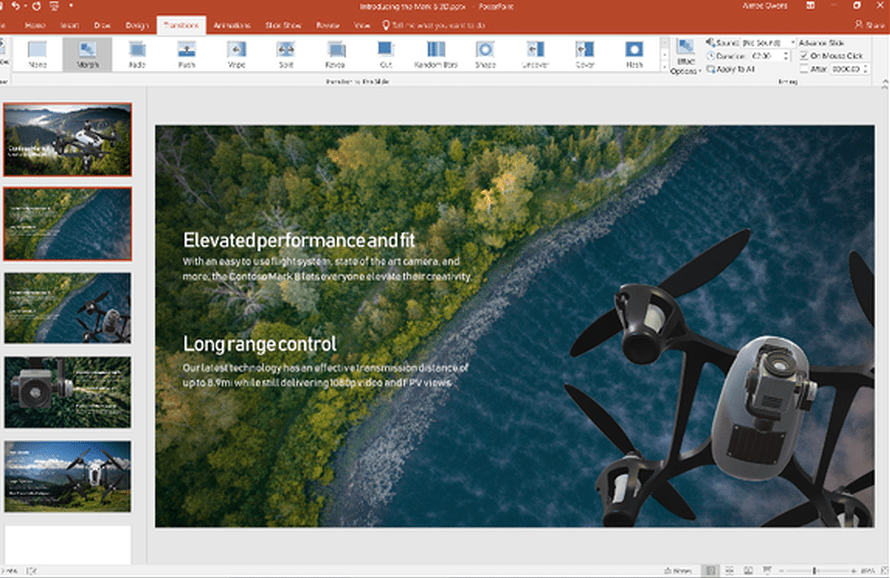Open the Animations ribbon tab

[x=232, y=24]
